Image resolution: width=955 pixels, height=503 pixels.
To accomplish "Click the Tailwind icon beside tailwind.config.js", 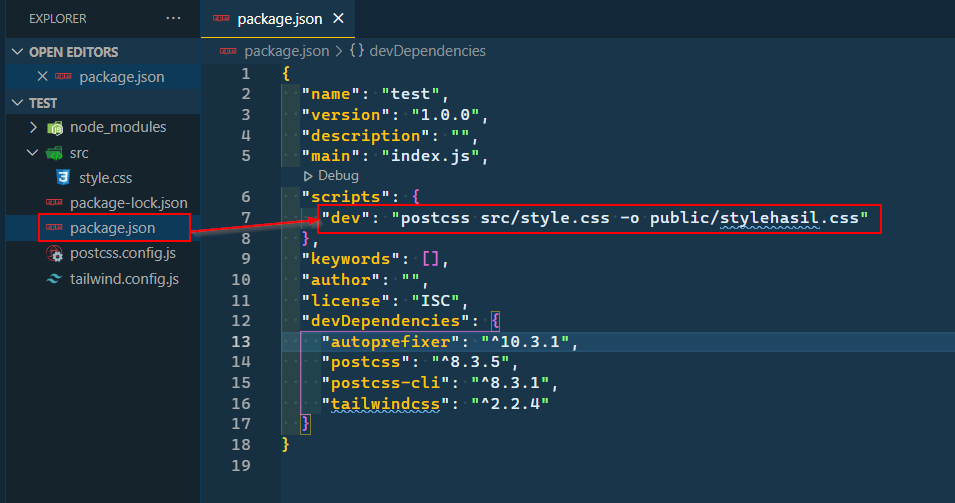I will [54, 279].
